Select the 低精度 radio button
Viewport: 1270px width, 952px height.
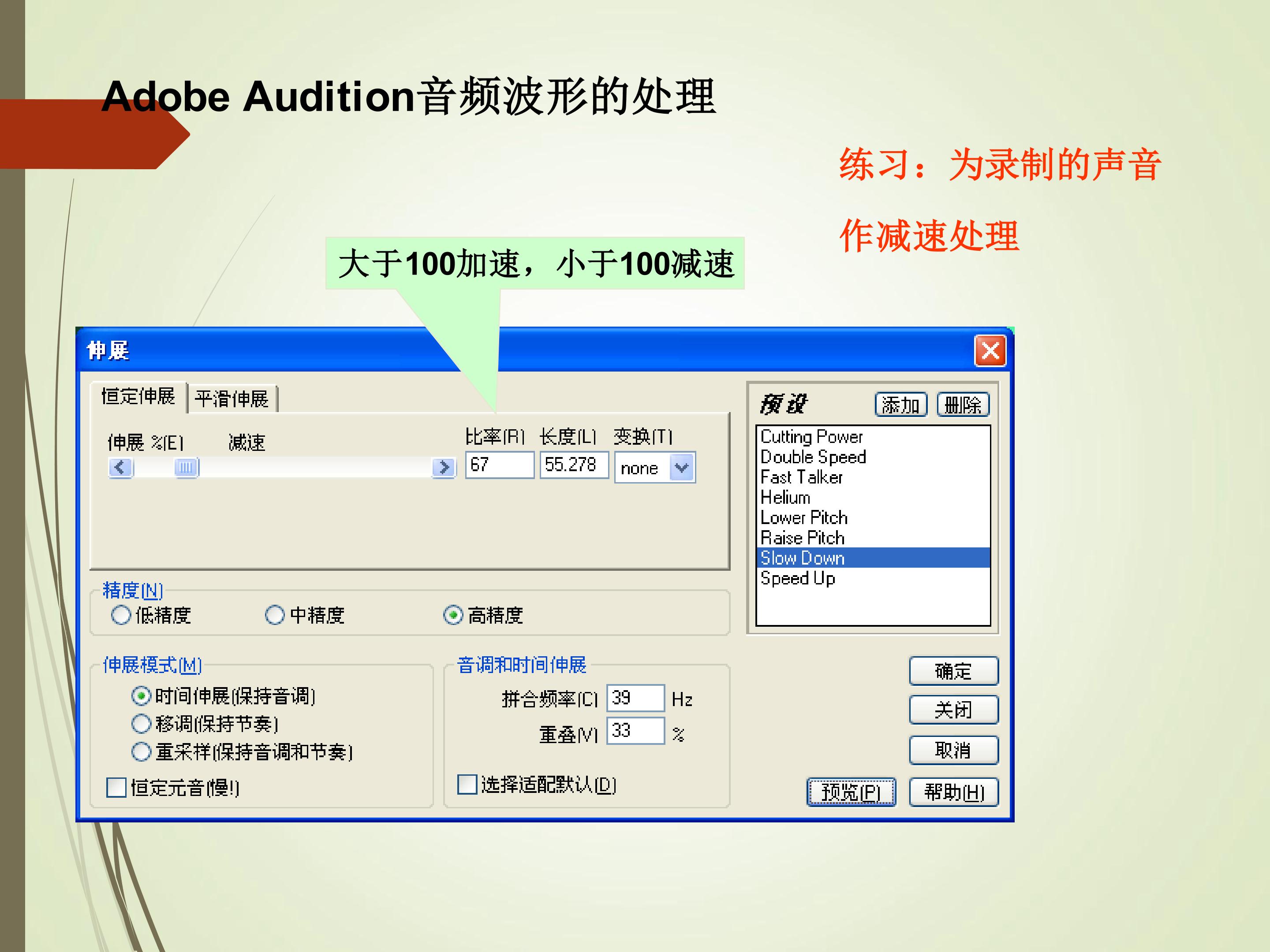pyautogui.click(x=121, y=615)
